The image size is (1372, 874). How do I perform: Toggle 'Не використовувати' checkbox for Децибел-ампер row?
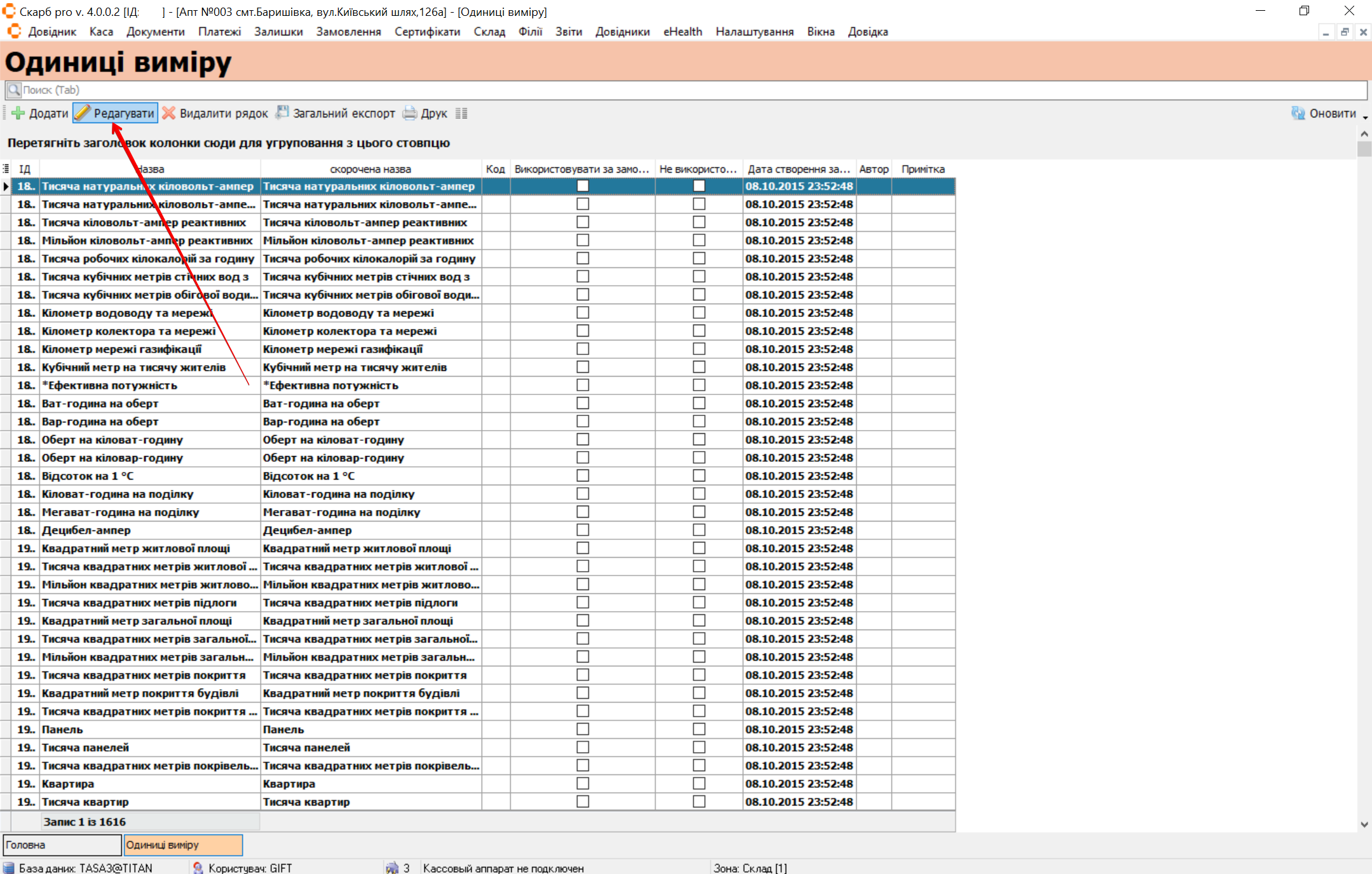[x=699, y=530]
